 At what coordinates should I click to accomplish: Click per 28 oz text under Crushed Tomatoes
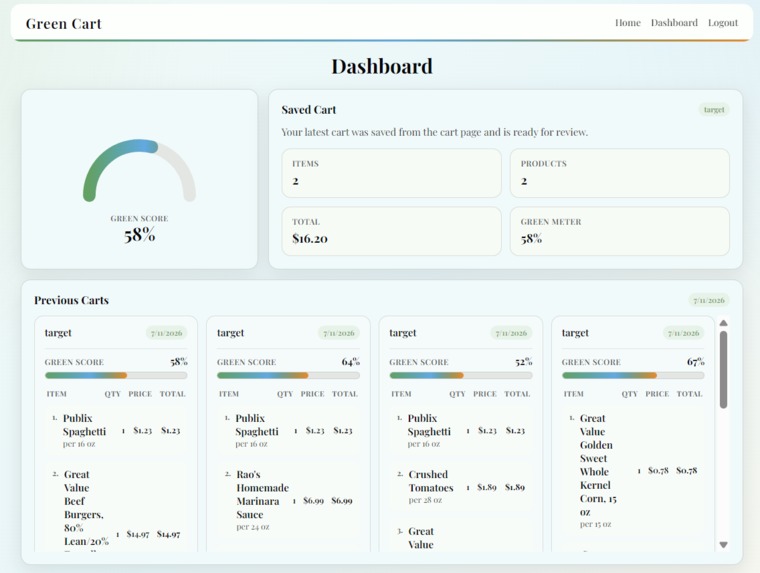[x=425, y=500]
